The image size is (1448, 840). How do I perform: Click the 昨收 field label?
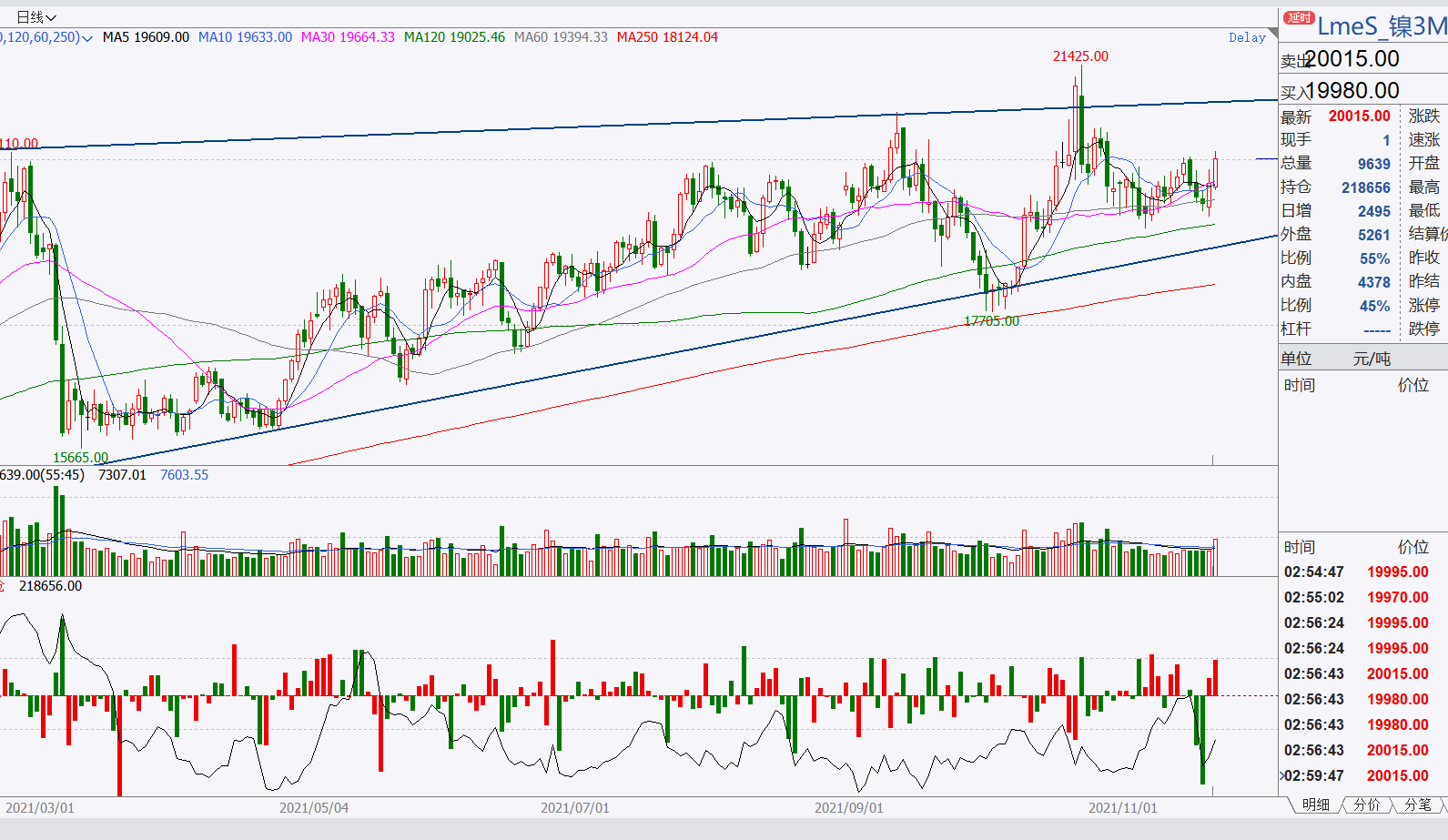point(1424,258)
